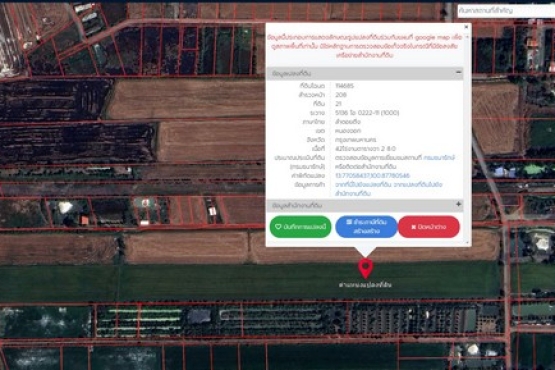Click the title deed number value 114685
The image size is (555, 370).
(344, 86)
